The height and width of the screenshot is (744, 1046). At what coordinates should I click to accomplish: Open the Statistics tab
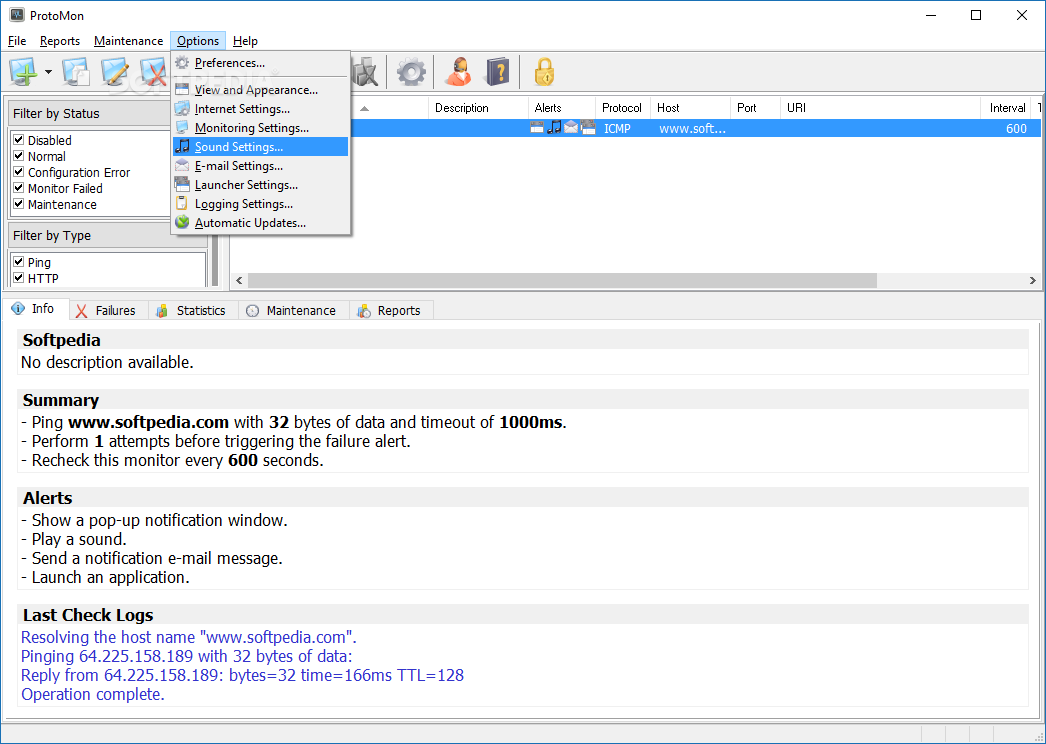click(x=193, y=310)
